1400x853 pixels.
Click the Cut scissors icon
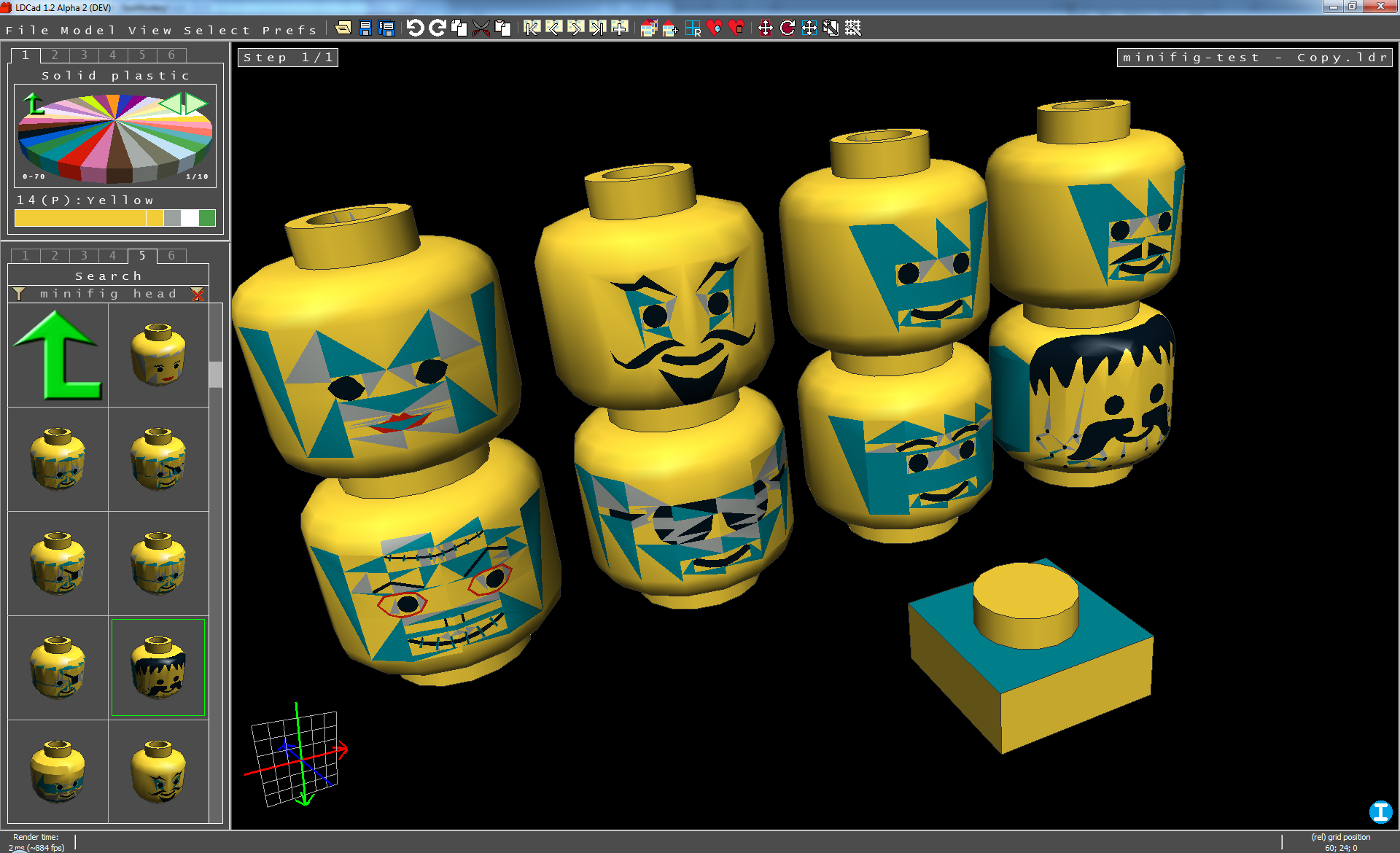(481, 28)
